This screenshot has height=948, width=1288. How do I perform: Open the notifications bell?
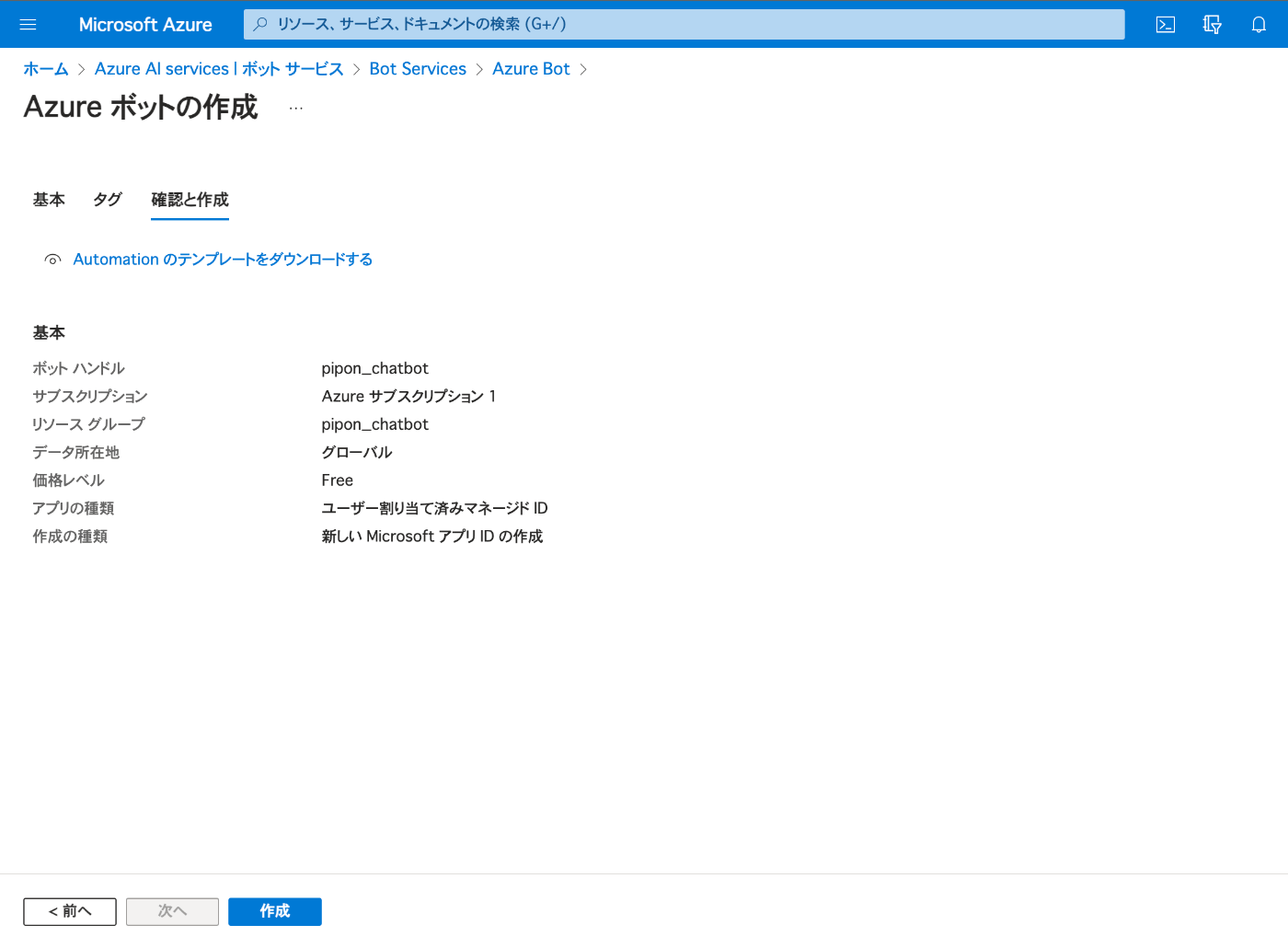click(x=1259, y=25)
